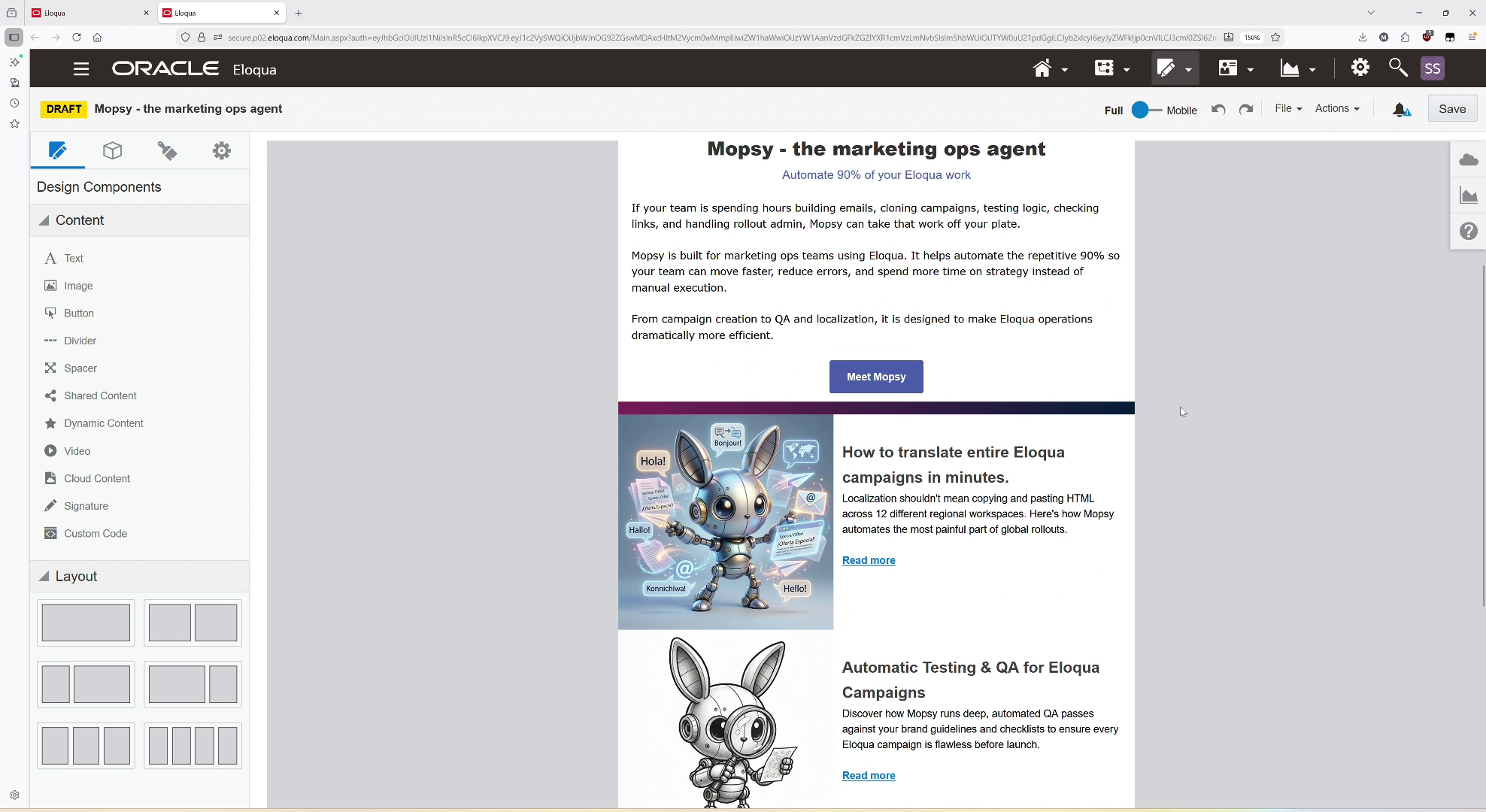
Task: Open the Actions dropdown menu
Action: coord(1337,108)
